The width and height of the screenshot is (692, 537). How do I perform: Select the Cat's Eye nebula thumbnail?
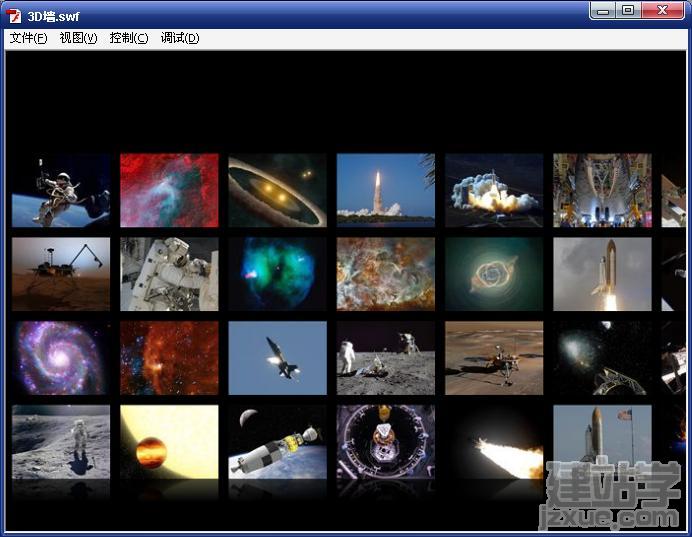click(494, 274)
